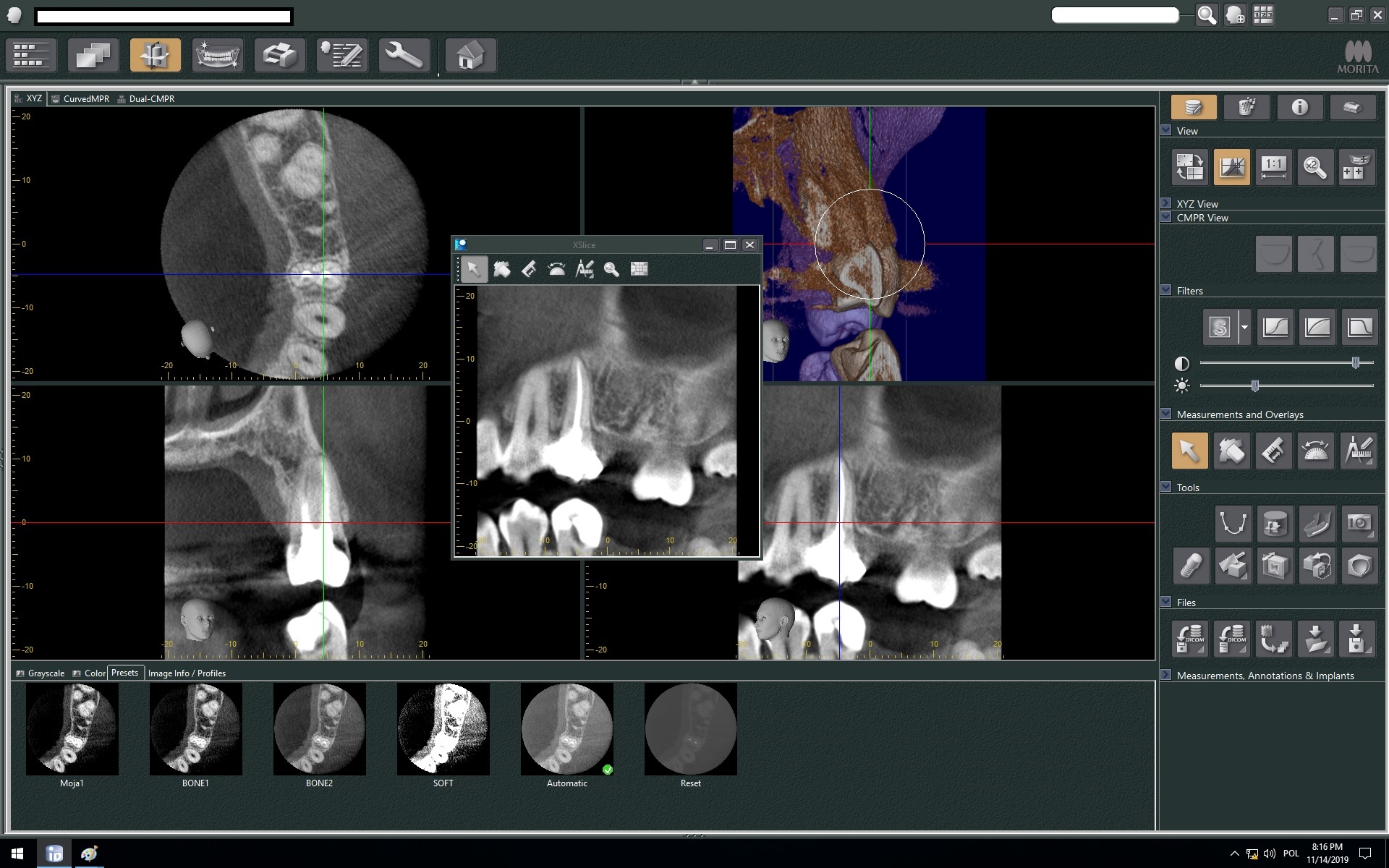Open the Color tab
Viewport: 1389px width, 868px height.
89,673
